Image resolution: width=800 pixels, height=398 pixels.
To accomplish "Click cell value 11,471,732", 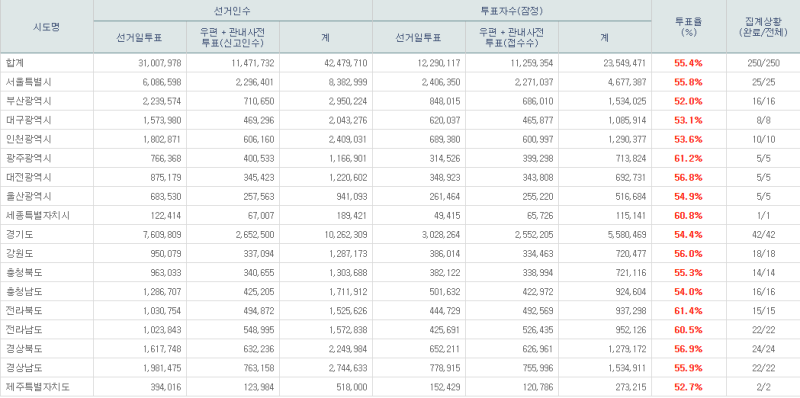I will pos(253,63).
